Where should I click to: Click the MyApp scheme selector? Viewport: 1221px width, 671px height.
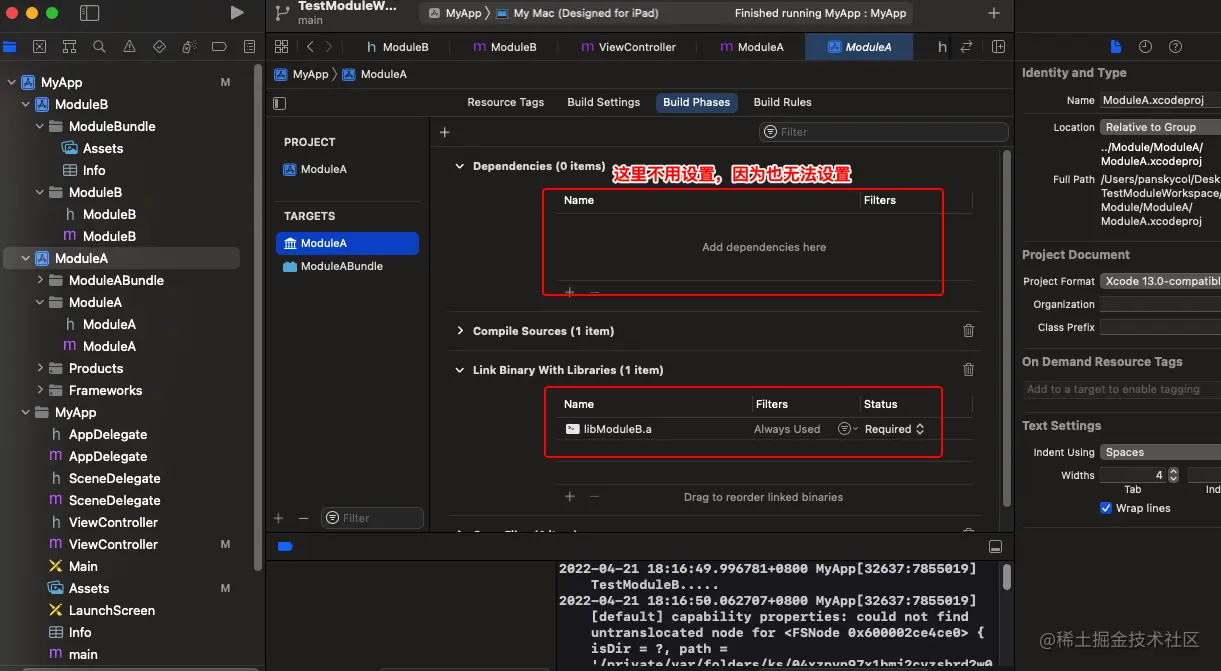tap(455, 13)
